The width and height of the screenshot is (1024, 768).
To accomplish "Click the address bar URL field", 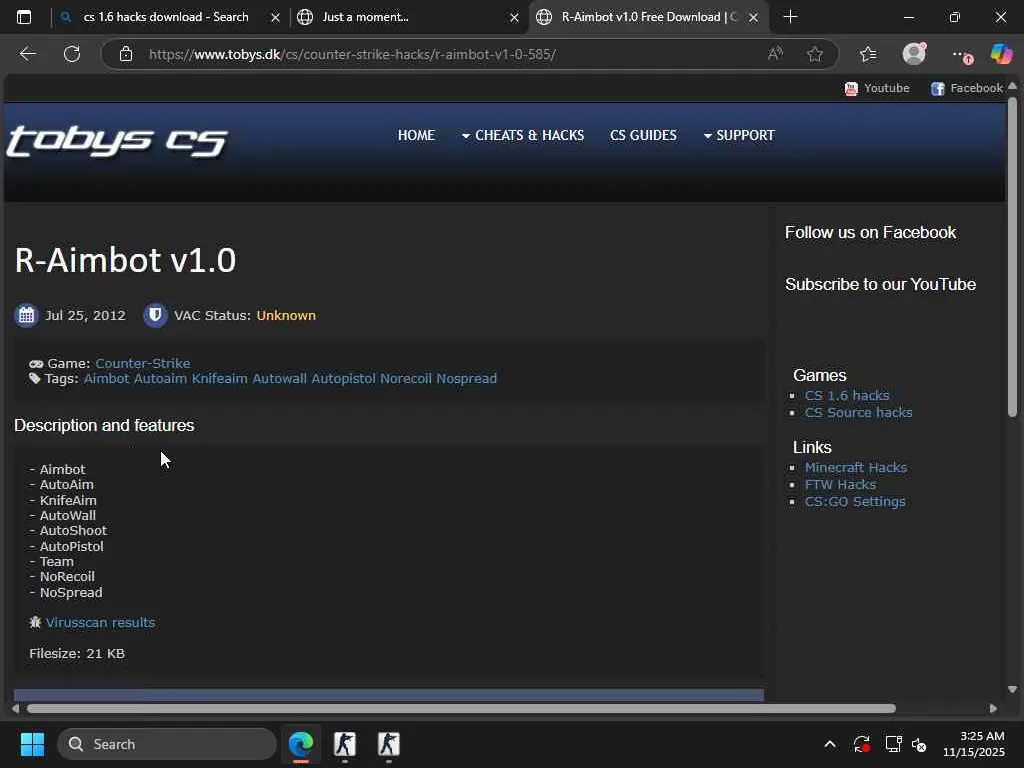I will pos(353,54).
